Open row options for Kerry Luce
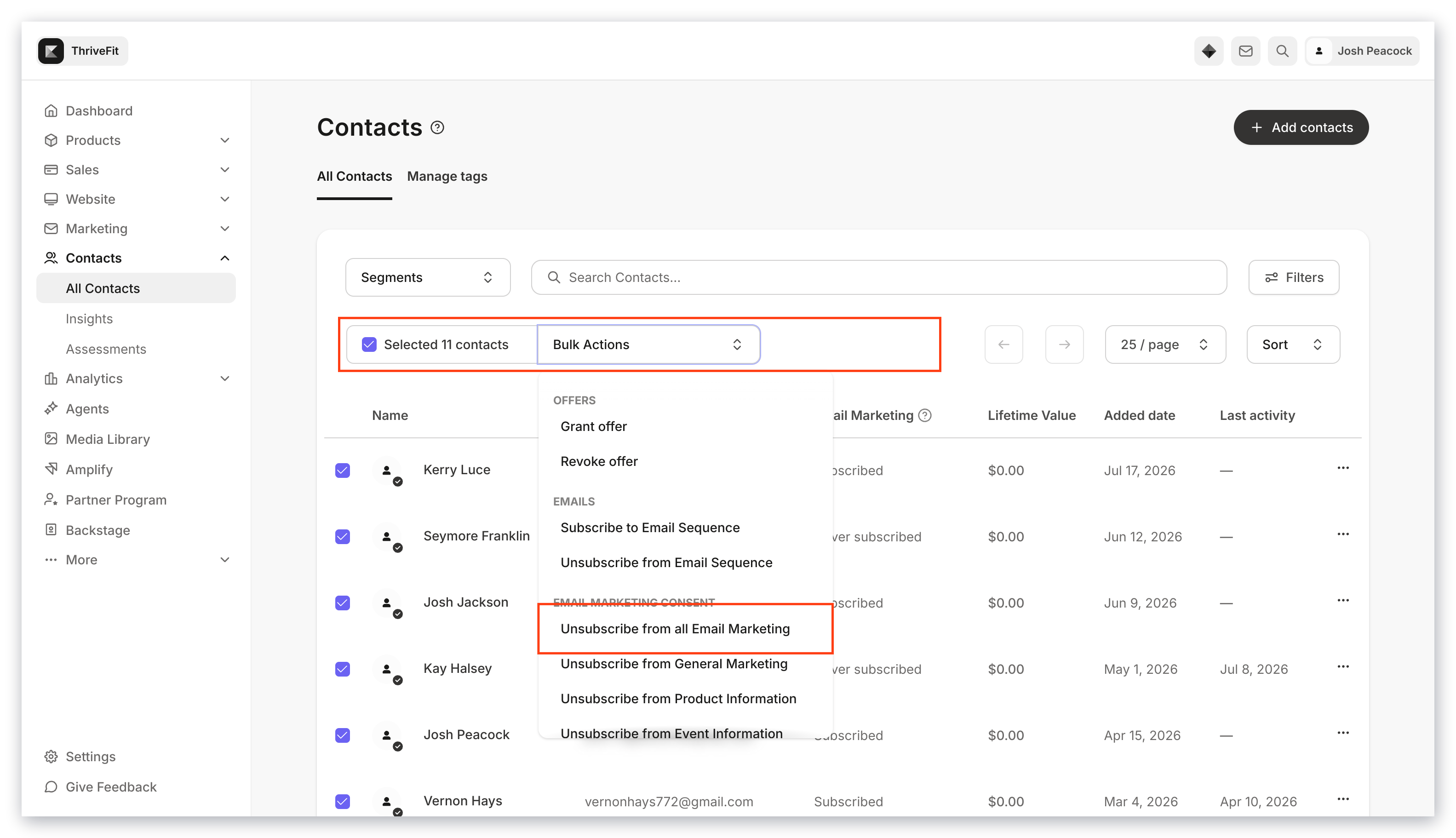The image size is (1456, 838). pos(1342,468)
